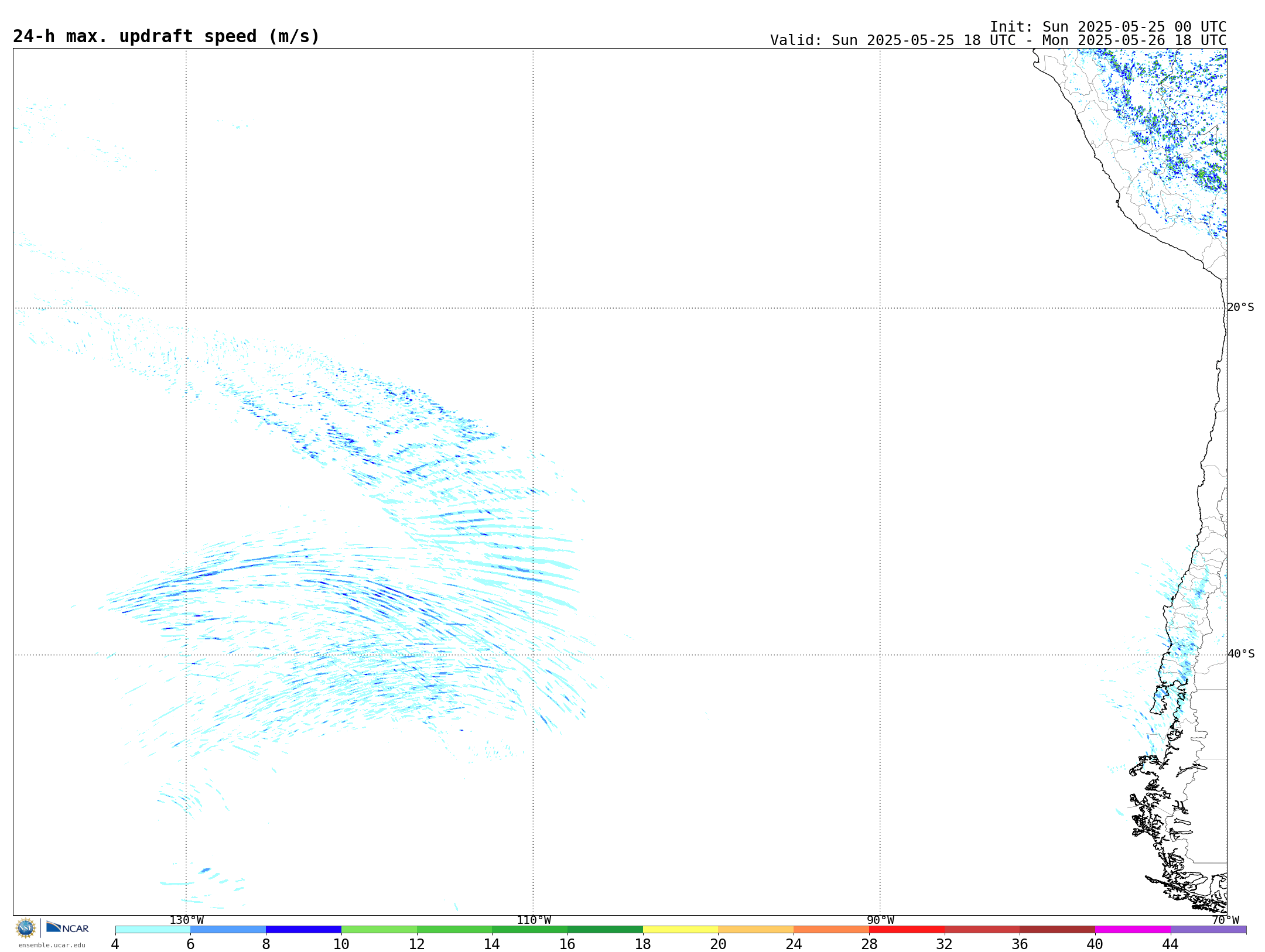
Task: Select the dark blue 8–10 colorbar swatch
Action: coord(303,930)
